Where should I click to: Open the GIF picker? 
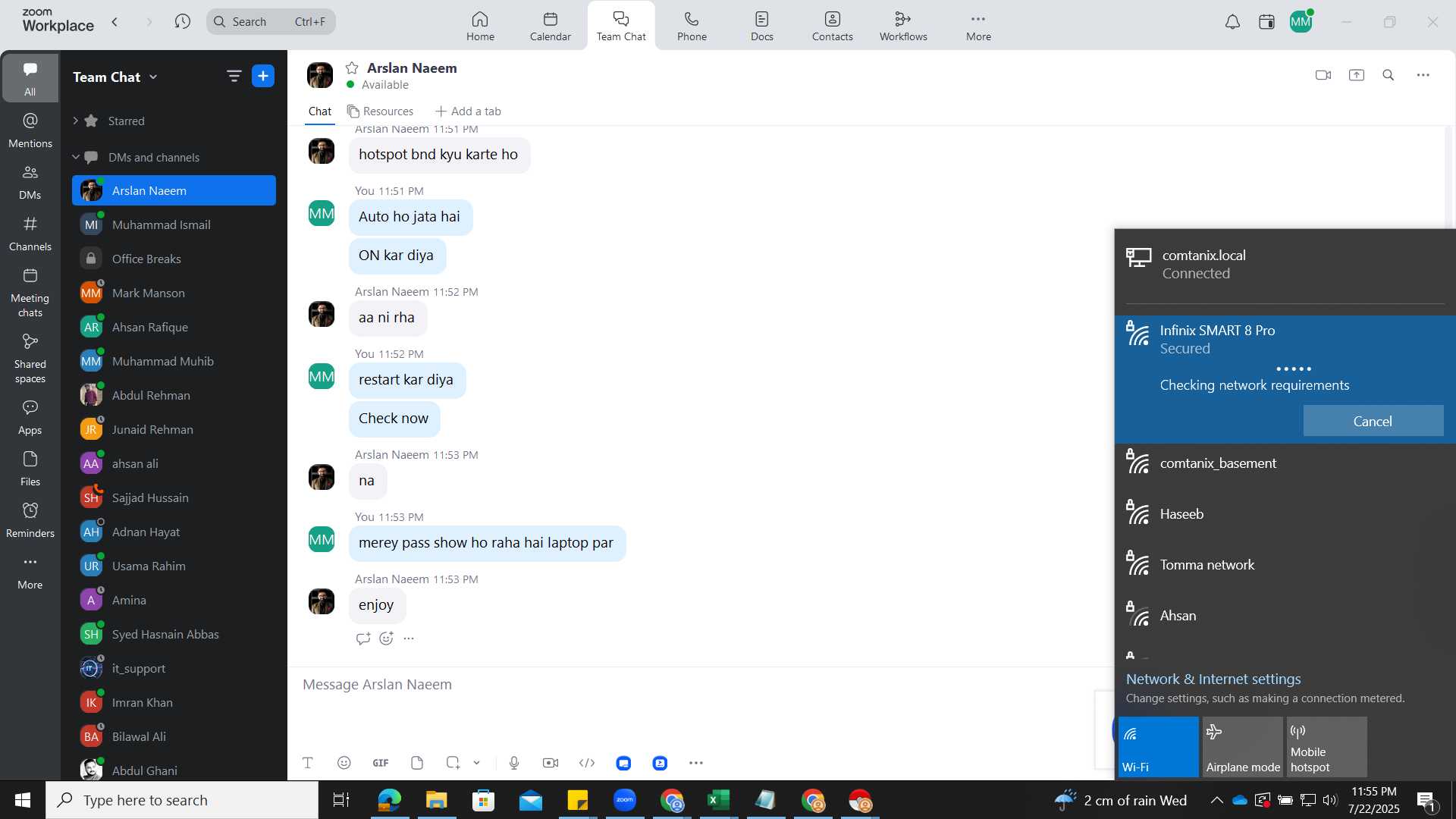pos(381,763)
